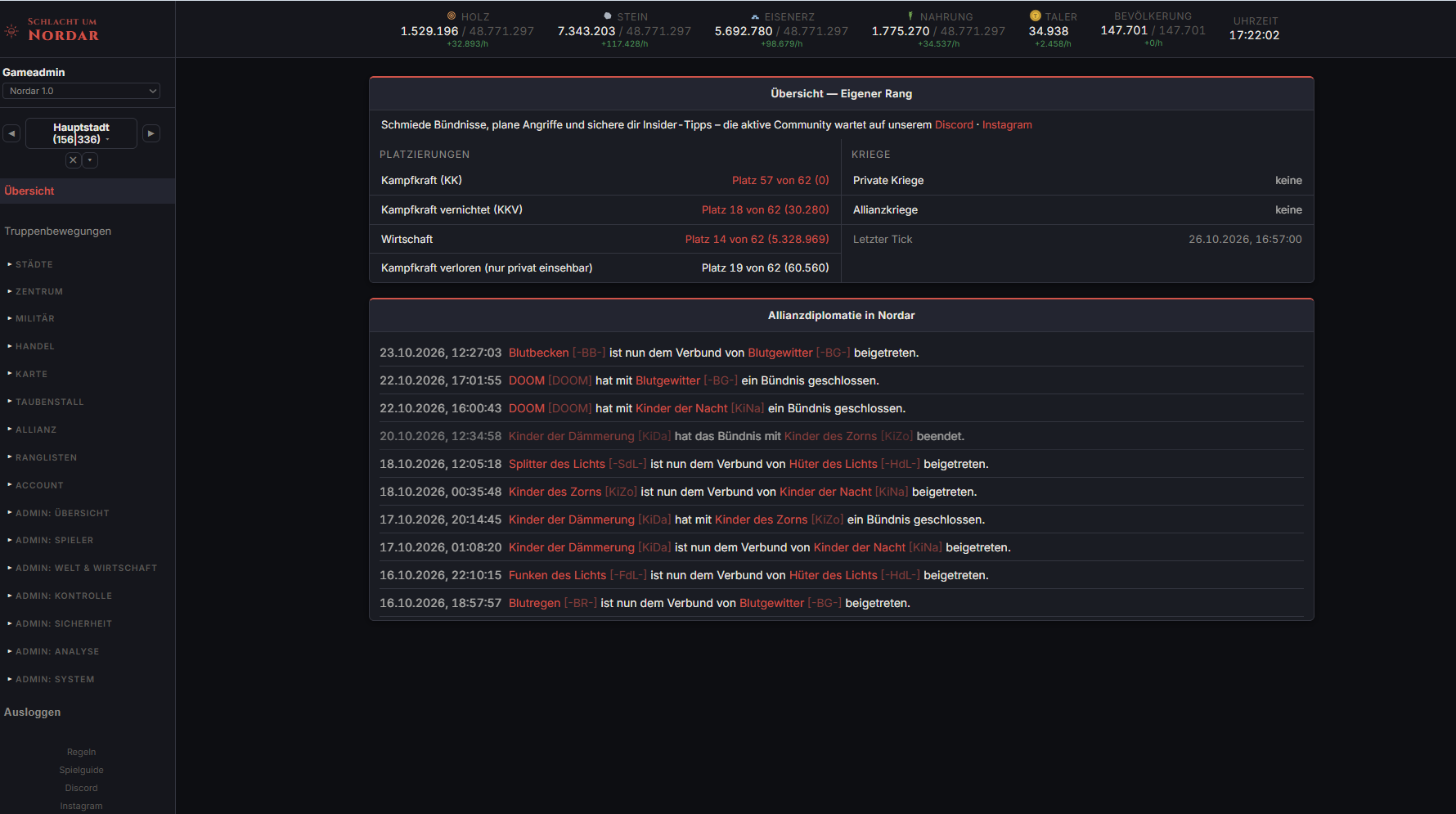This screenshot has width=1456, height=814.
Task: Expand Admin: Welt & Wirtschaft section
Action: click(82, 568)
